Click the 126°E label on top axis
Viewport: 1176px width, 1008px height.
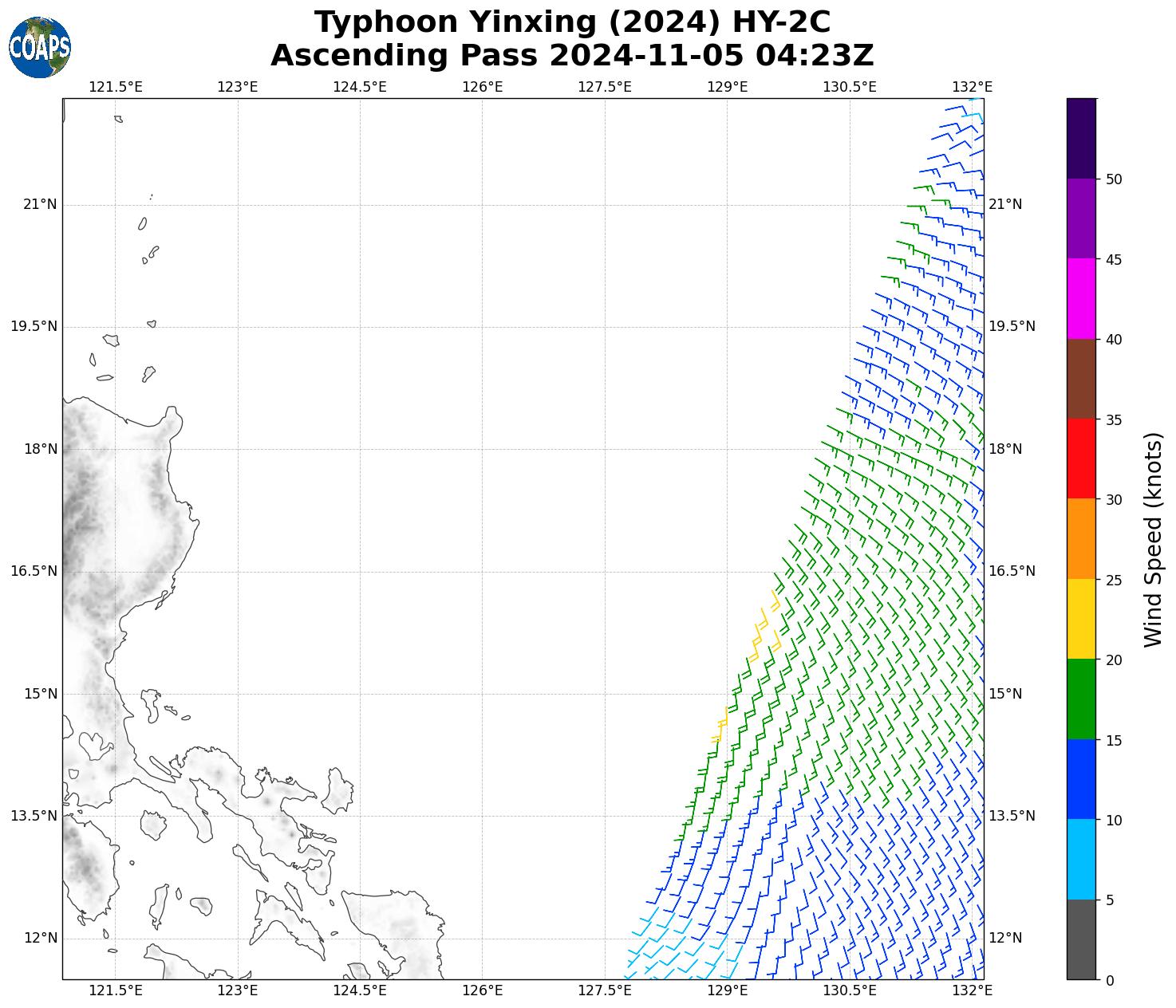(x=482, y=86)
